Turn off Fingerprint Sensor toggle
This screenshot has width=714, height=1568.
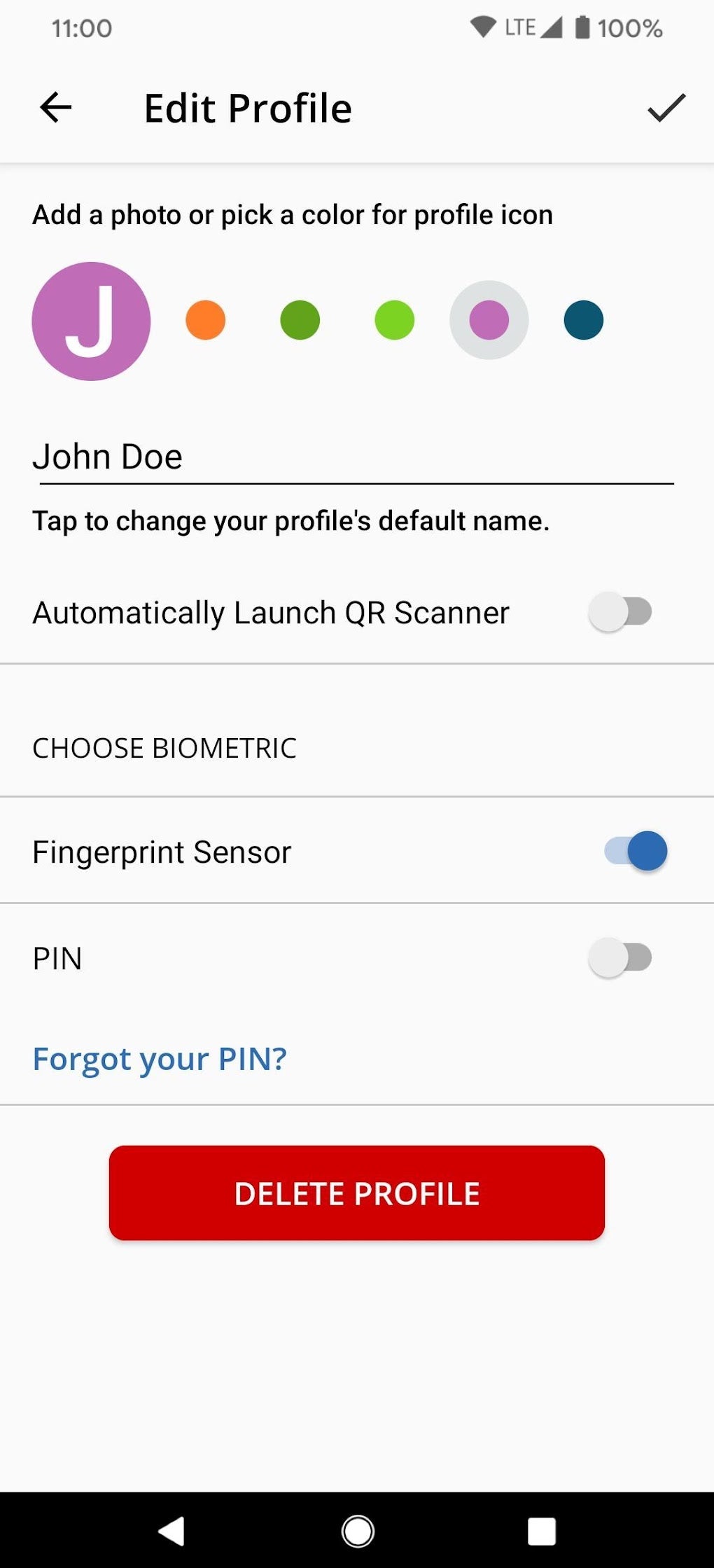(x=636, y=851)
